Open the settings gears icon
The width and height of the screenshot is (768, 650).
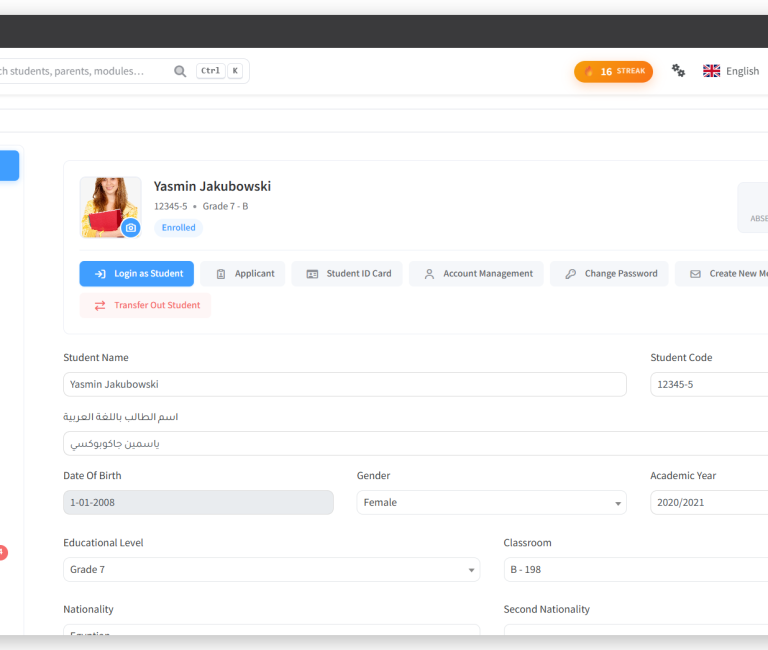pos(678,71)
